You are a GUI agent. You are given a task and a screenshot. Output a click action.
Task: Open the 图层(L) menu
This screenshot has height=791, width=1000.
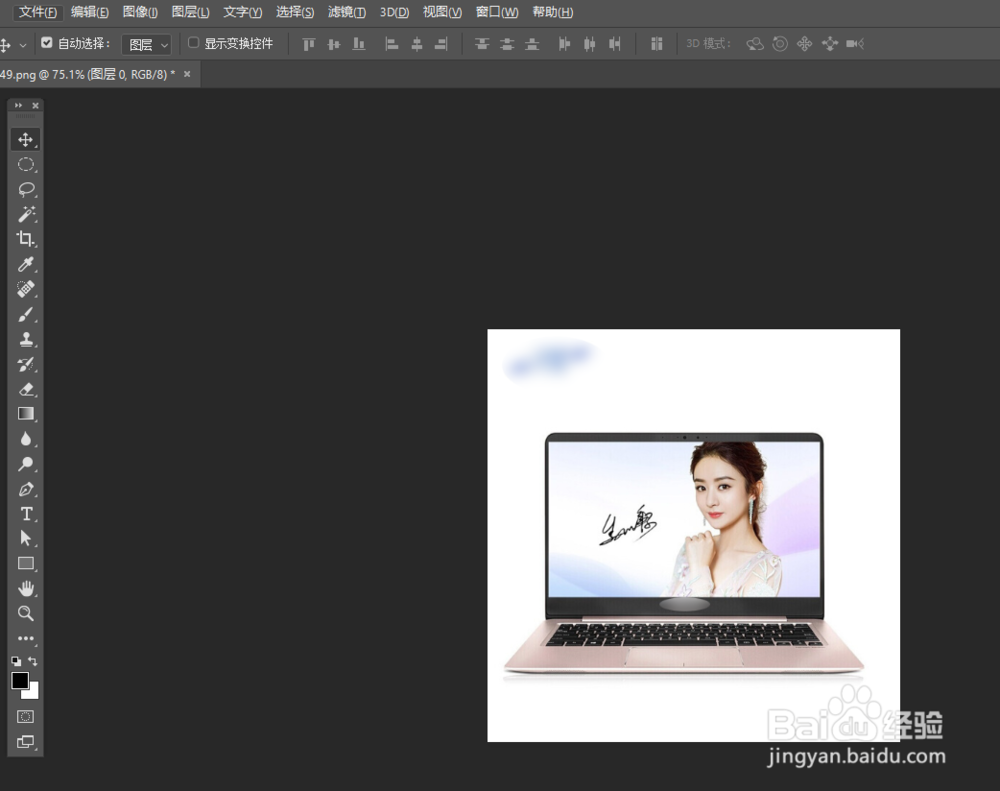click(191, 12)
